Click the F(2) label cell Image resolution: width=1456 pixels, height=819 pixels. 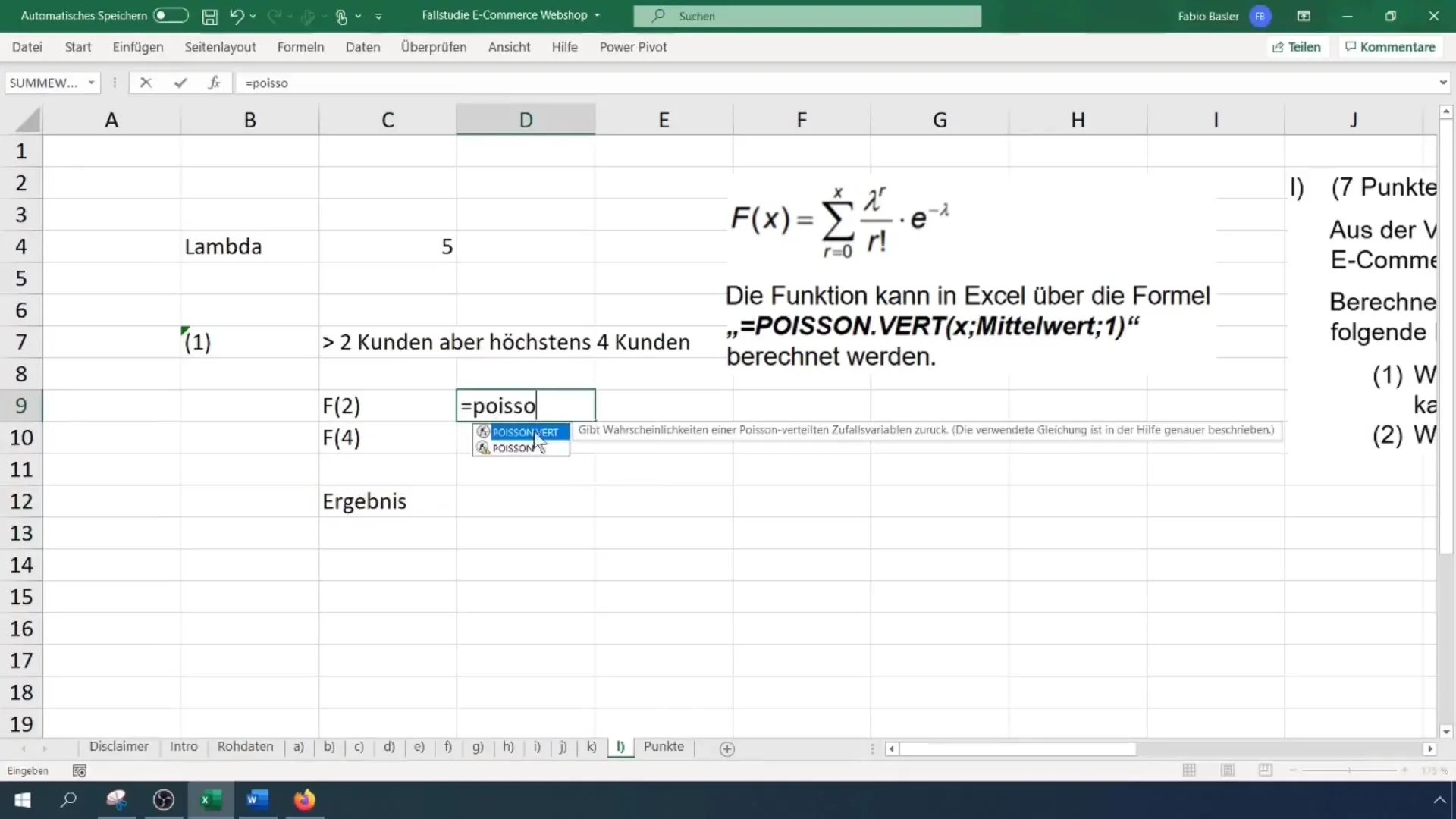(x=388, y=406)
